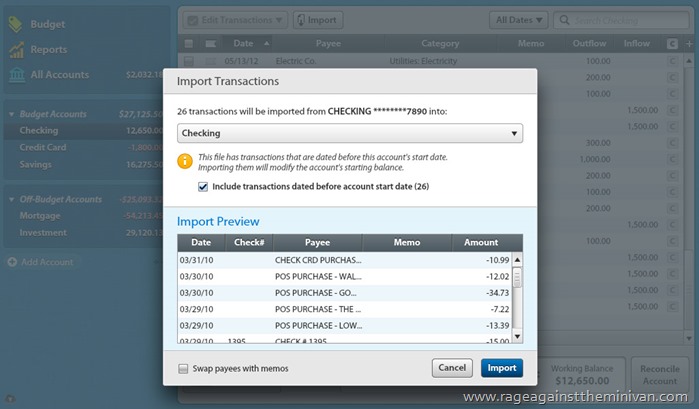Viewport: 699px width, 409px height.
Task: Click the preview Amount column header
Action: pyautogui.click(x=481, y=243)
